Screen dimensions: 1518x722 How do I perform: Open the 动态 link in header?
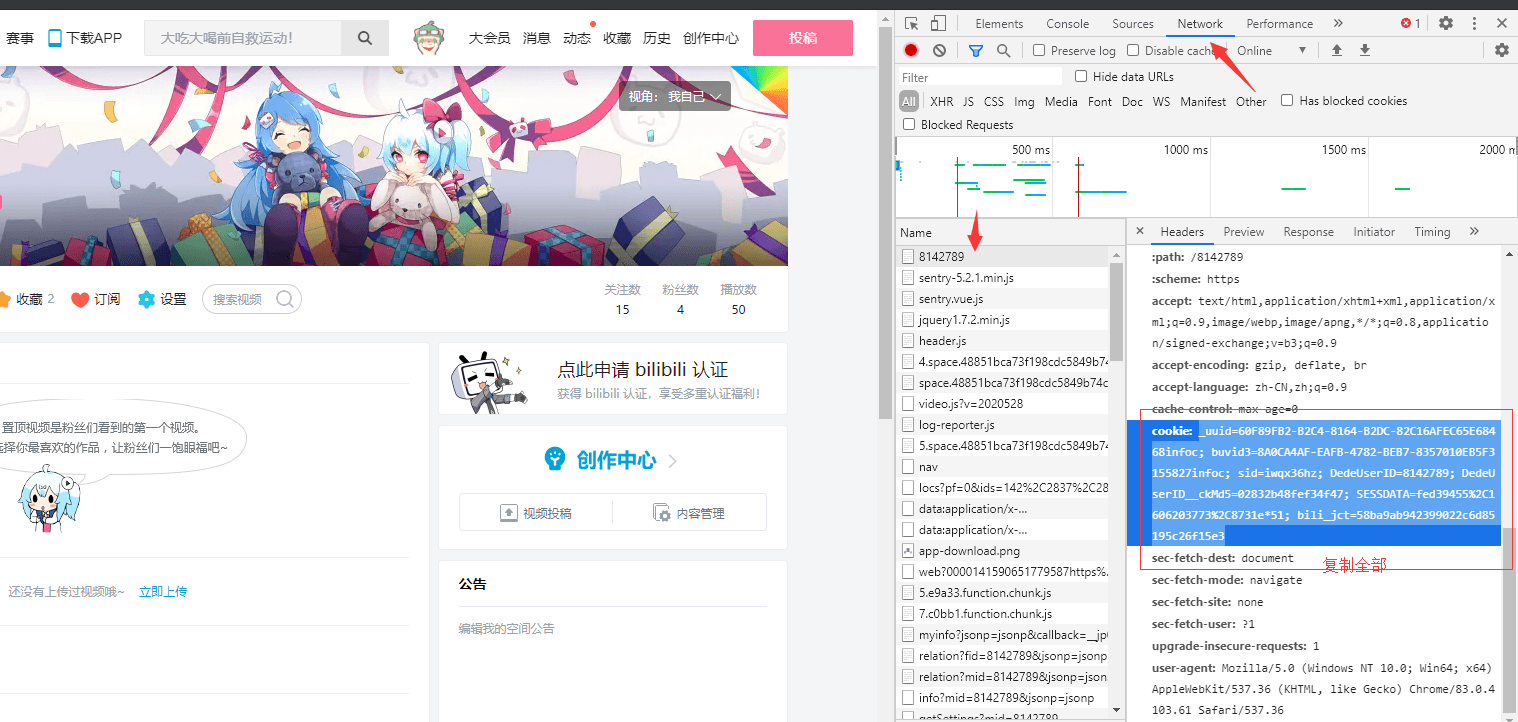pos(577,38)
